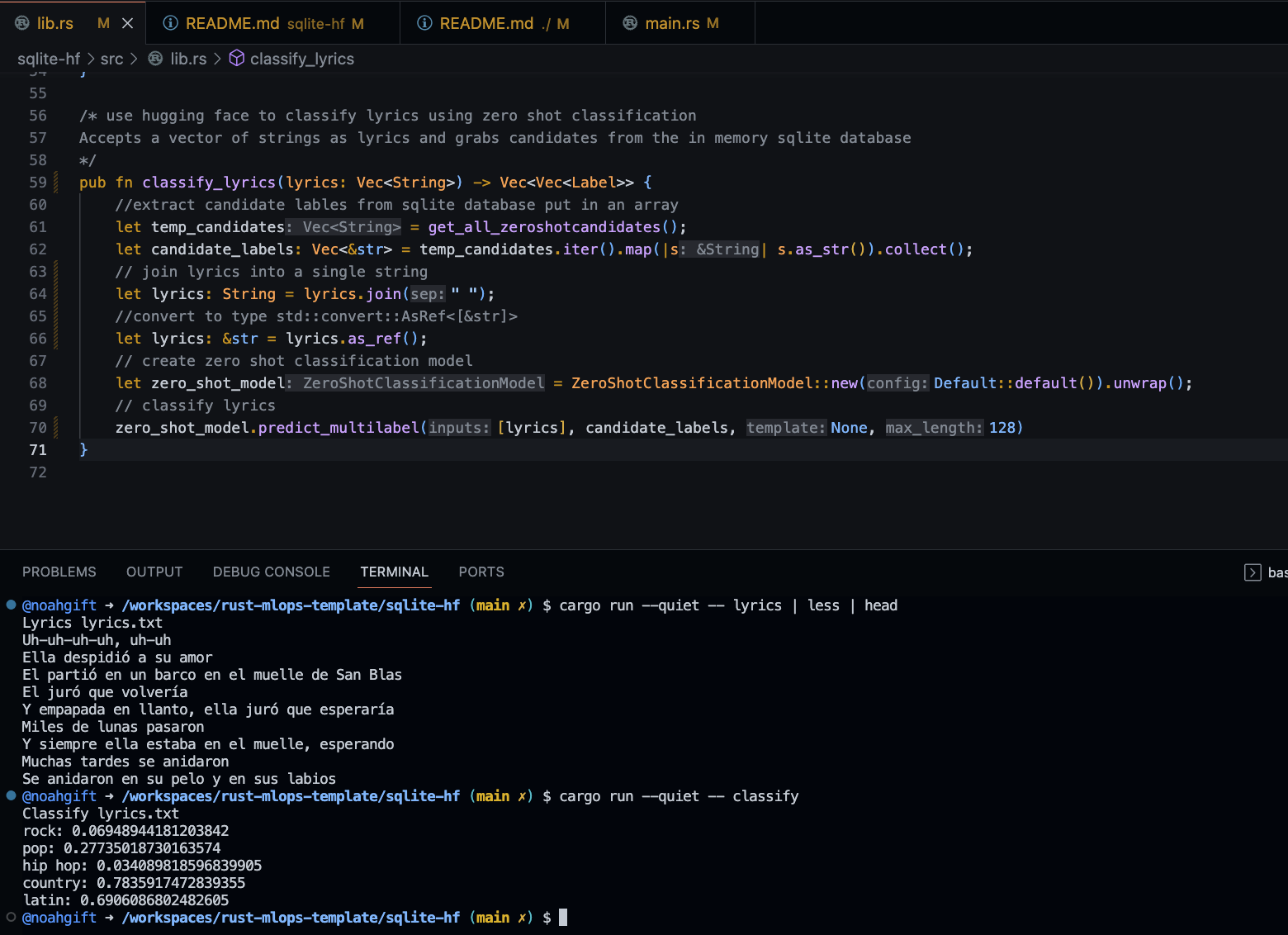The width and height of the screenshot is (1288, 935).
Task: Click the cube symbol icon in breadcrumb
Action: 236,58
